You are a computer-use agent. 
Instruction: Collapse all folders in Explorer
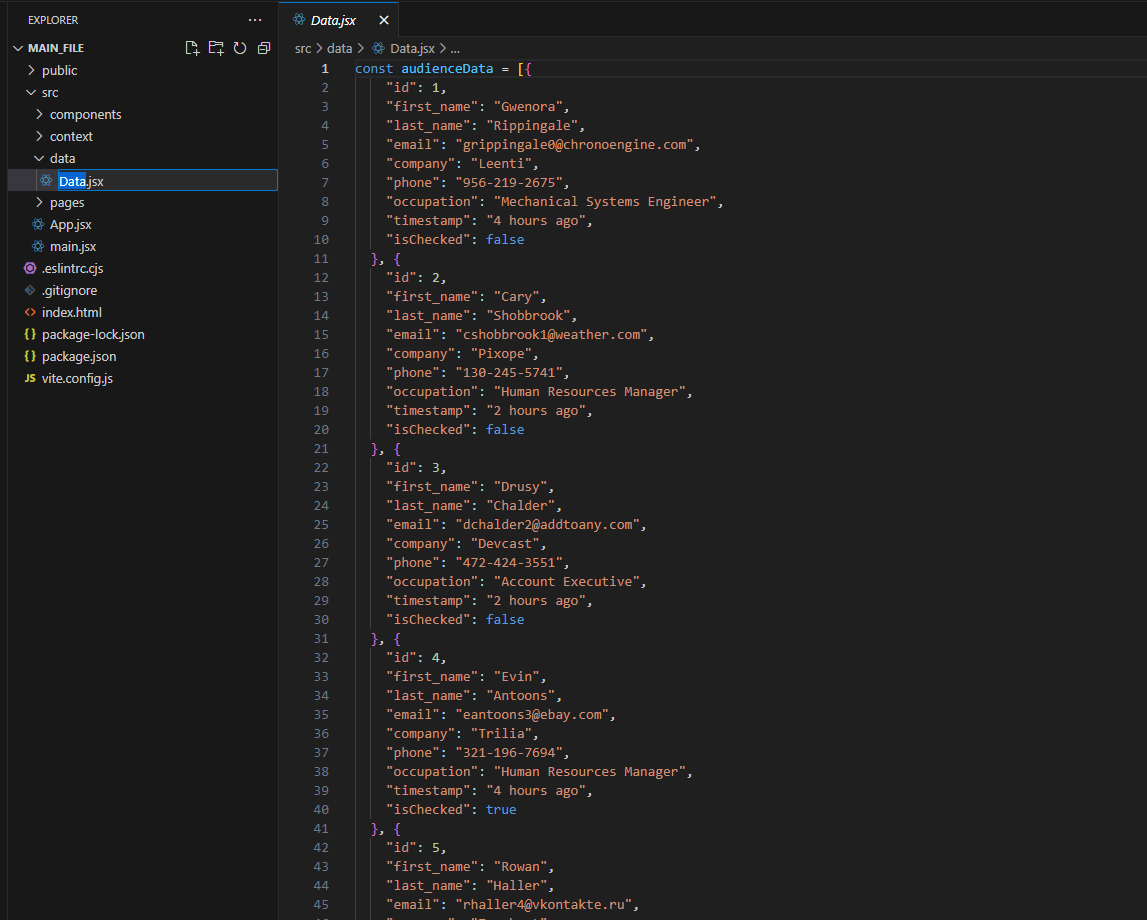pos(264,48)
